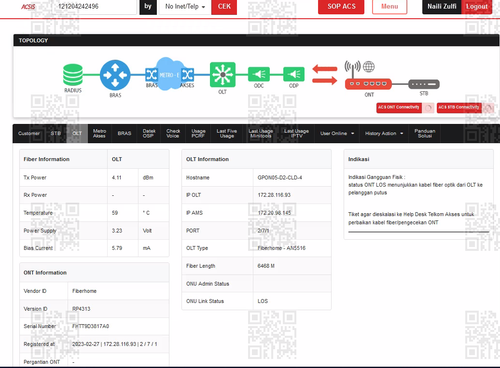
Task: Open the Last Usage Minitools tab
Action: point(261,133)
